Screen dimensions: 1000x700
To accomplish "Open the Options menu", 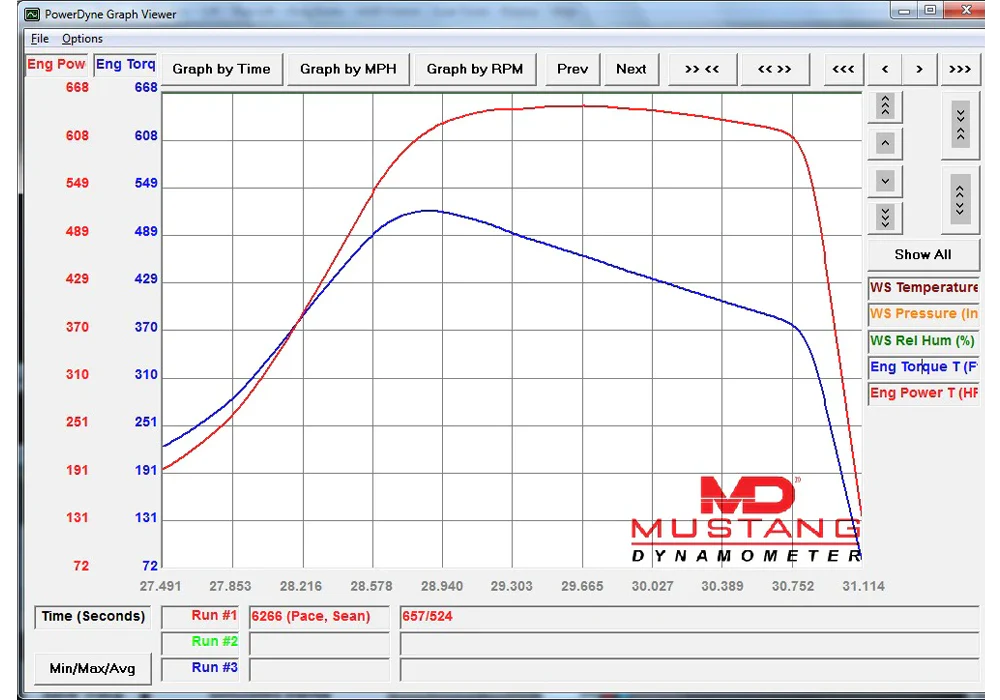I will (82, 38).
